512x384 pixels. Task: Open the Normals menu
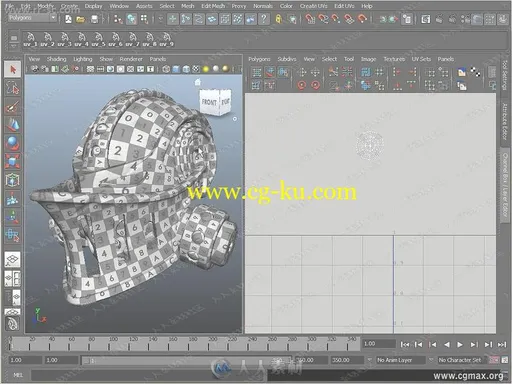point(263,6)
